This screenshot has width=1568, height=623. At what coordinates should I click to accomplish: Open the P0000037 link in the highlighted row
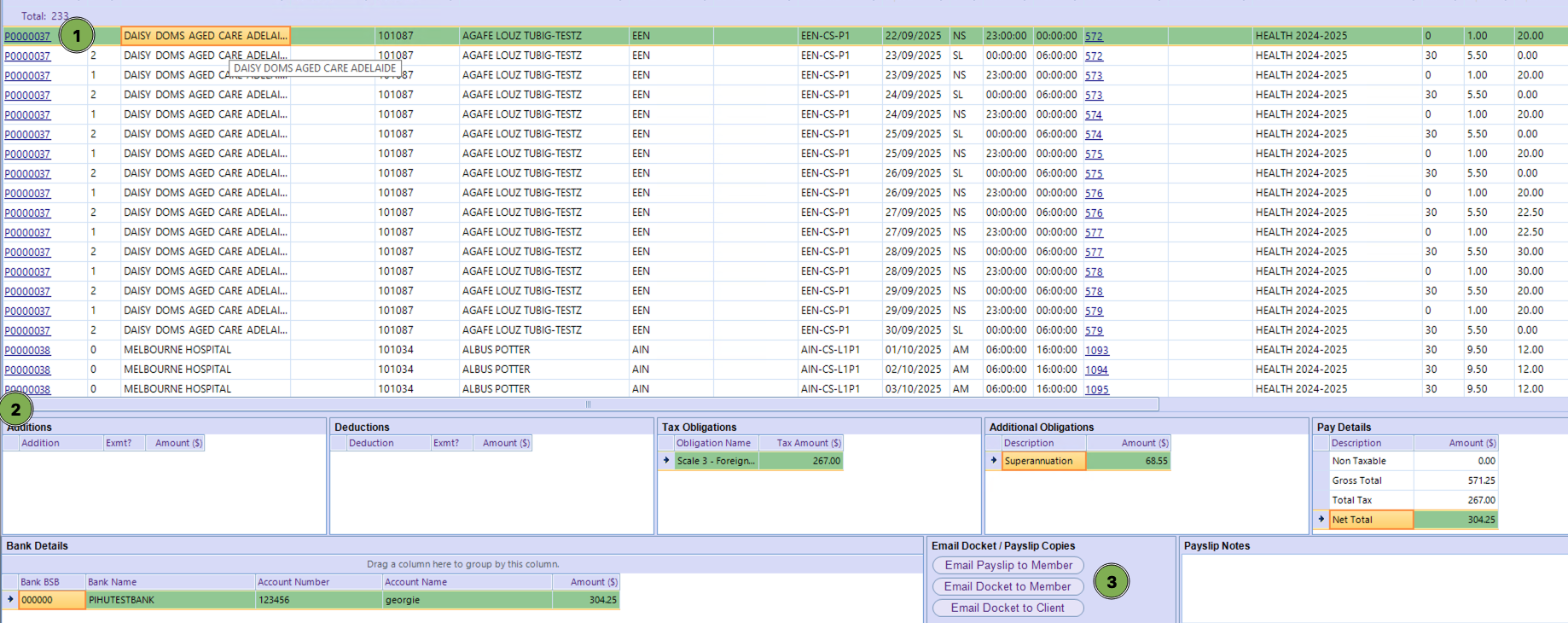pyautogui.click(x=27, y=37)
